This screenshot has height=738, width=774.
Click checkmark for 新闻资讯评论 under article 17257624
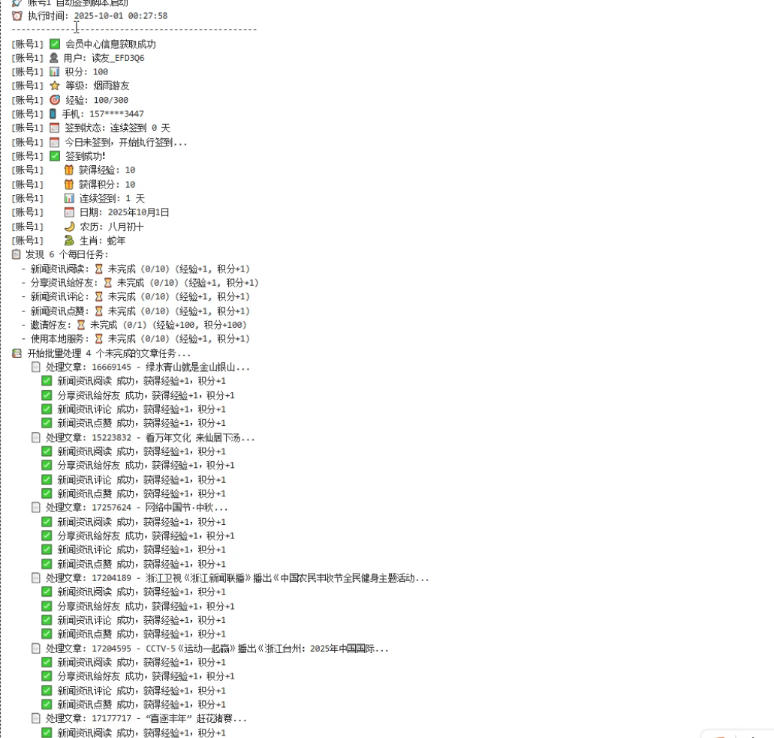pyautogui.click(x=47, y=549)
